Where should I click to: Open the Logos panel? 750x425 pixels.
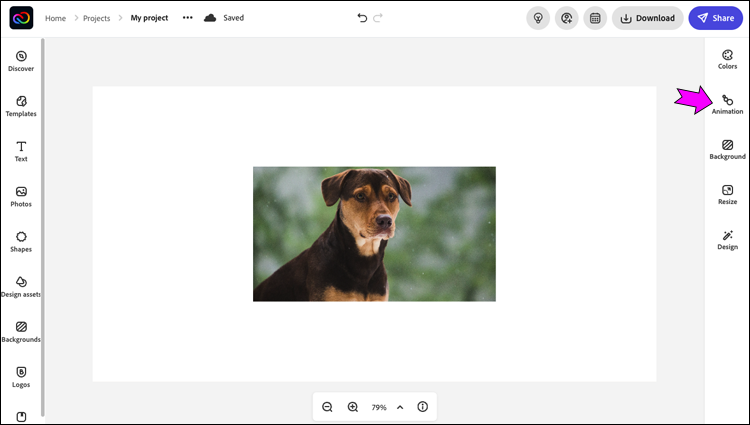(x=21, y=376)
